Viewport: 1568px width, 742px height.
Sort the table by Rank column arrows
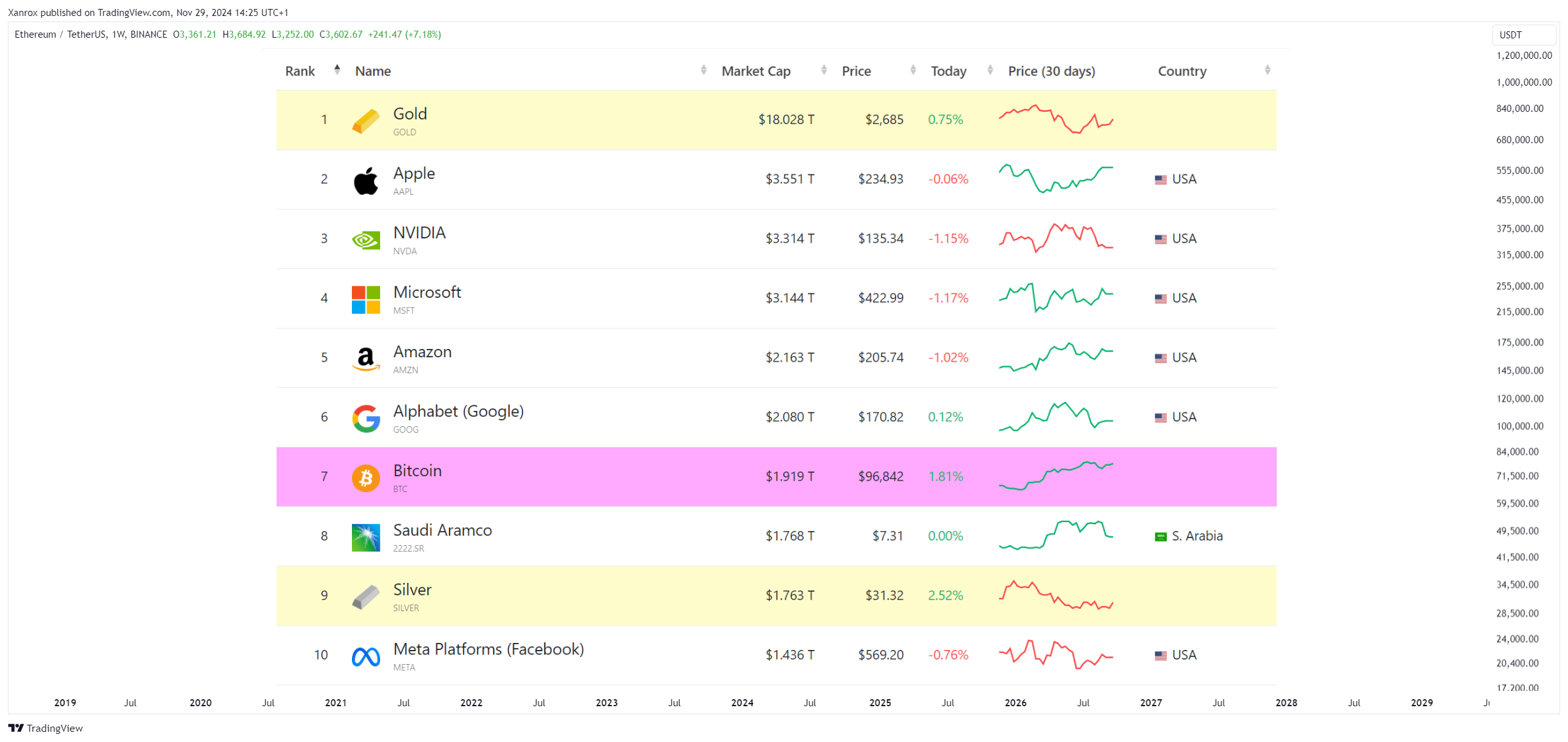[x=337, y=70]
